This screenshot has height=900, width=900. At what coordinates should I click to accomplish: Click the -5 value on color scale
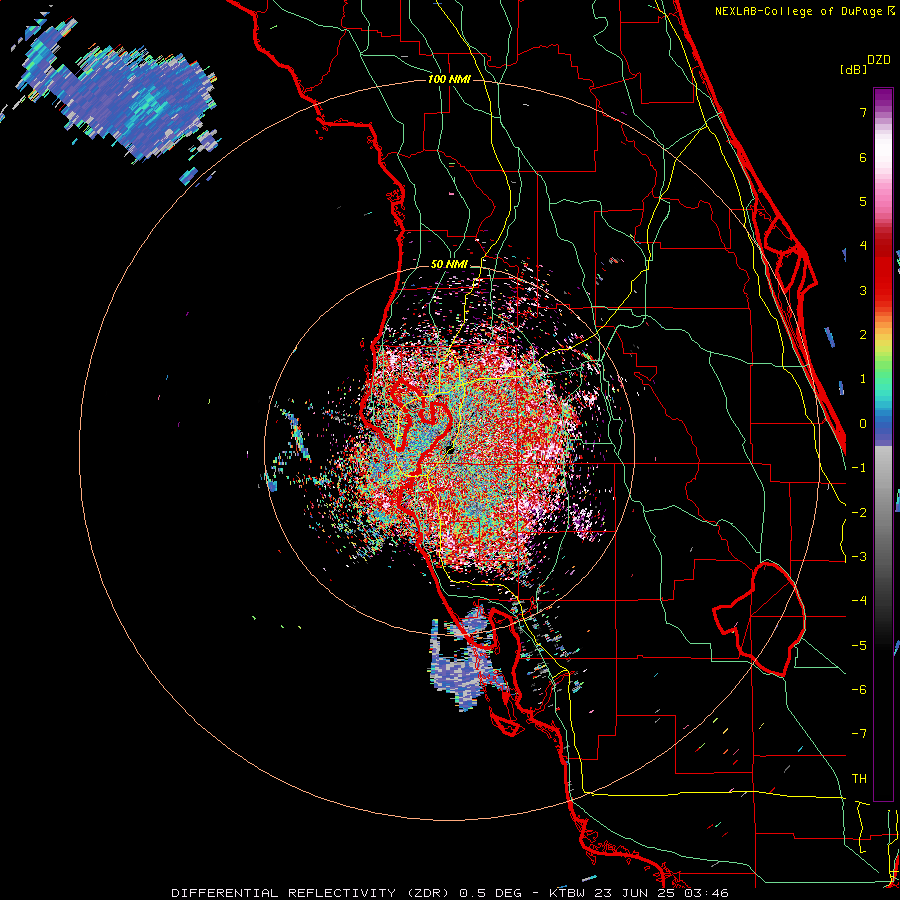[859, 645]
